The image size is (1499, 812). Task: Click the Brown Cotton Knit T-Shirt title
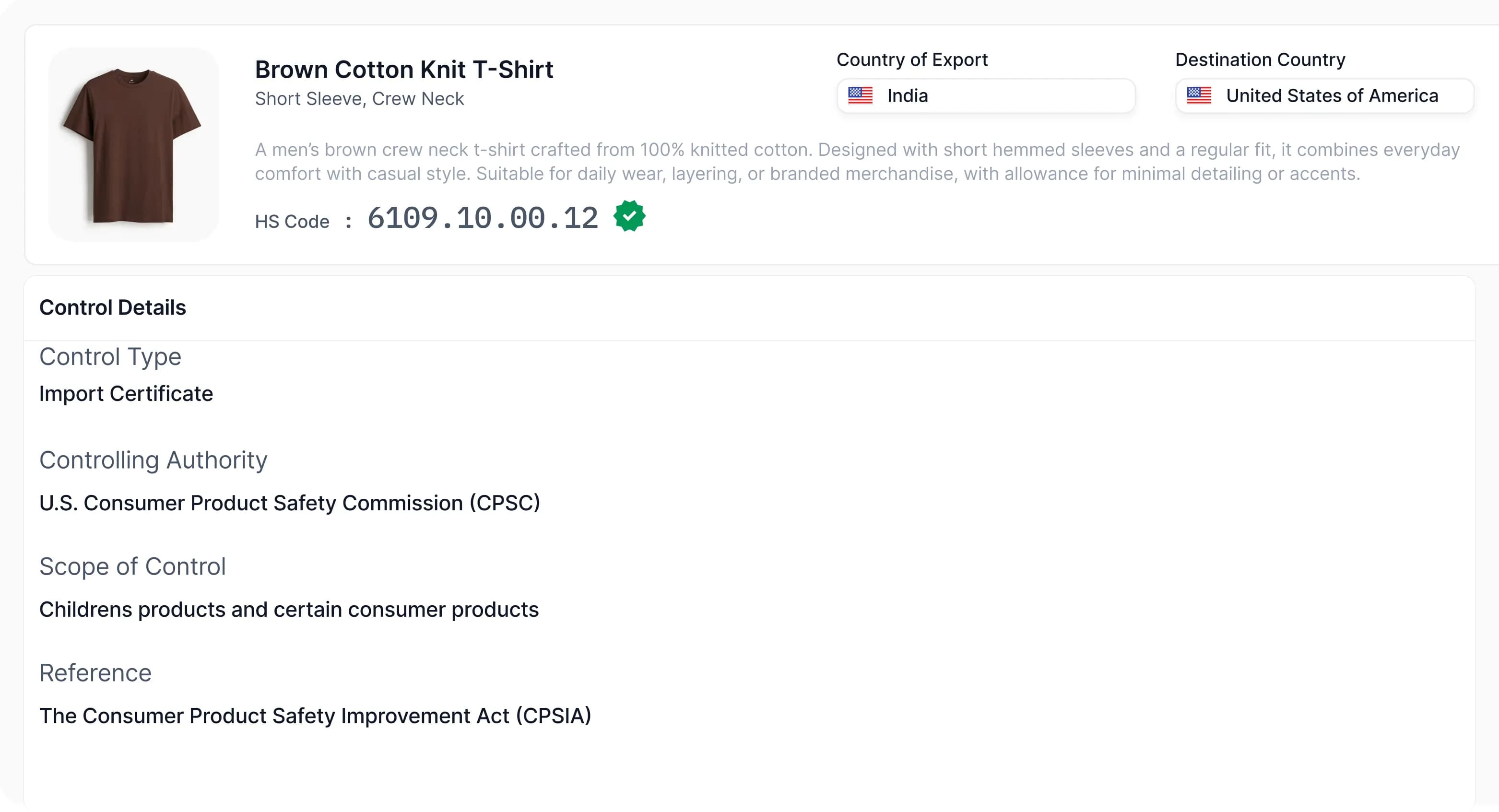[404, 70]
